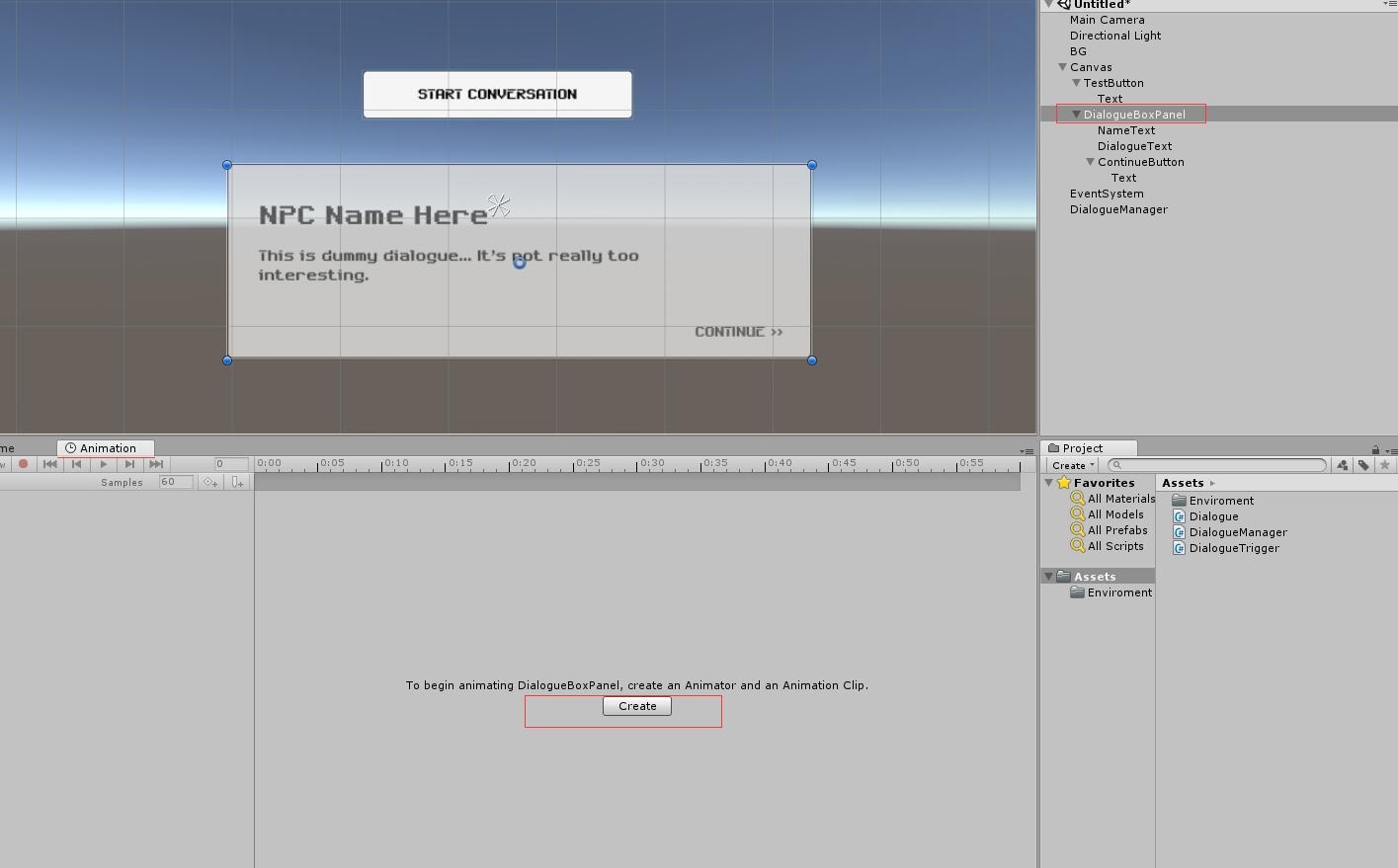Click the Favorites star icon

click(1064, 483)
